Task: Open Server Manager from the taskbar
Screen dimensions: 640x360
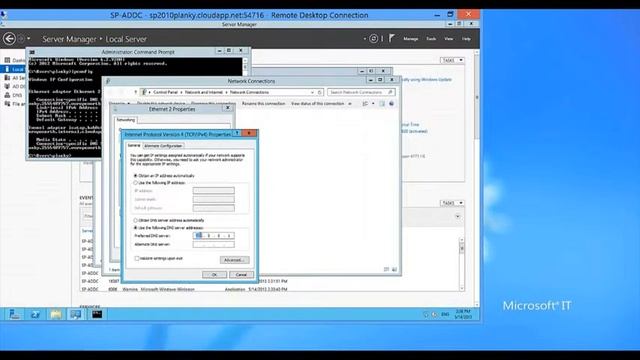Action: [x=15, y=314]
